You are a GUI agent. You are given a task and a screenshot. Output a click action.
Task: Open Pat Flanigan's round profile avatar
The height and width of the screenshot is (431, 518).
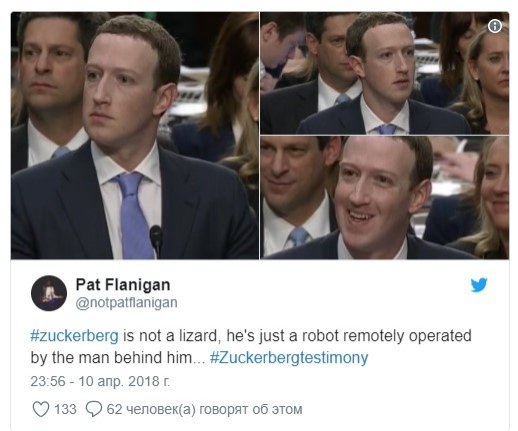49,293
